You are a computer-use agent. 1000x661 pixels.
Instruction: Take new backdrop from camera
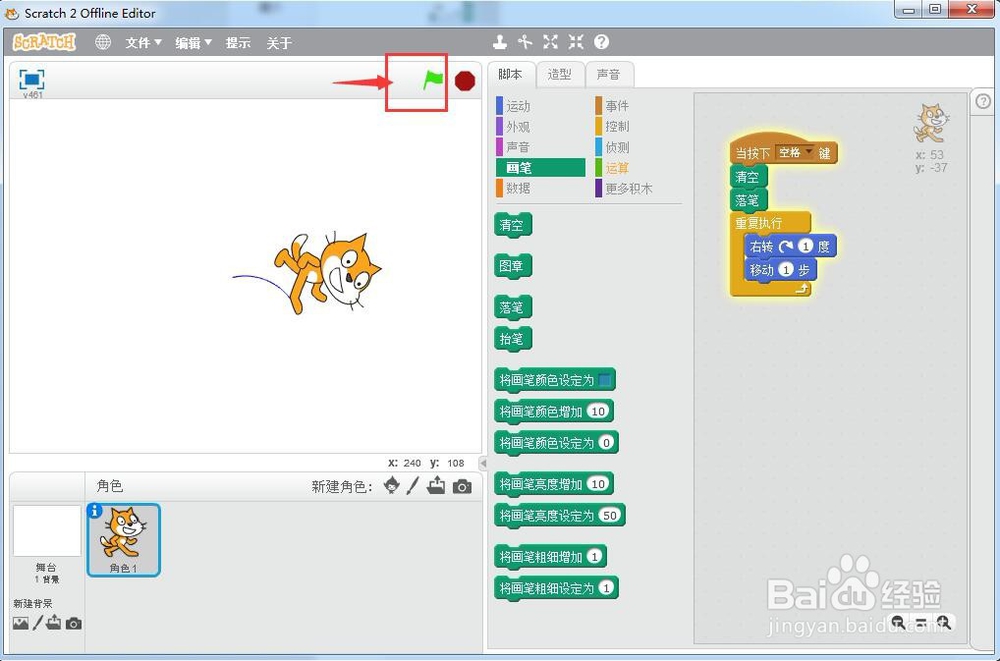click(73, 623)
